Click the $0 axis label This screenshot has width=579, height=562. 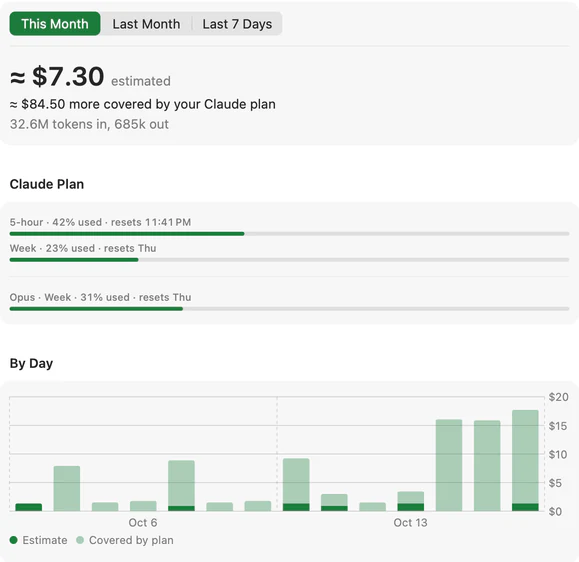[555, 511]
